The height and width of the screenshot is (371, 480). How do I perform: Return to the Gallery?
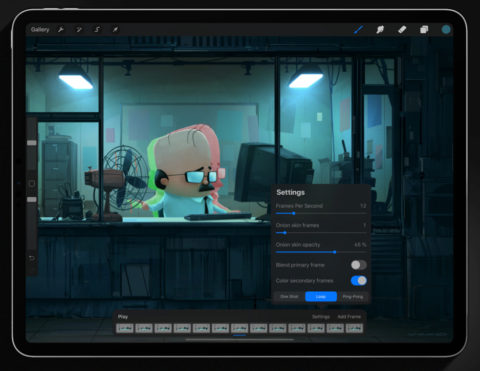point(40,30)
